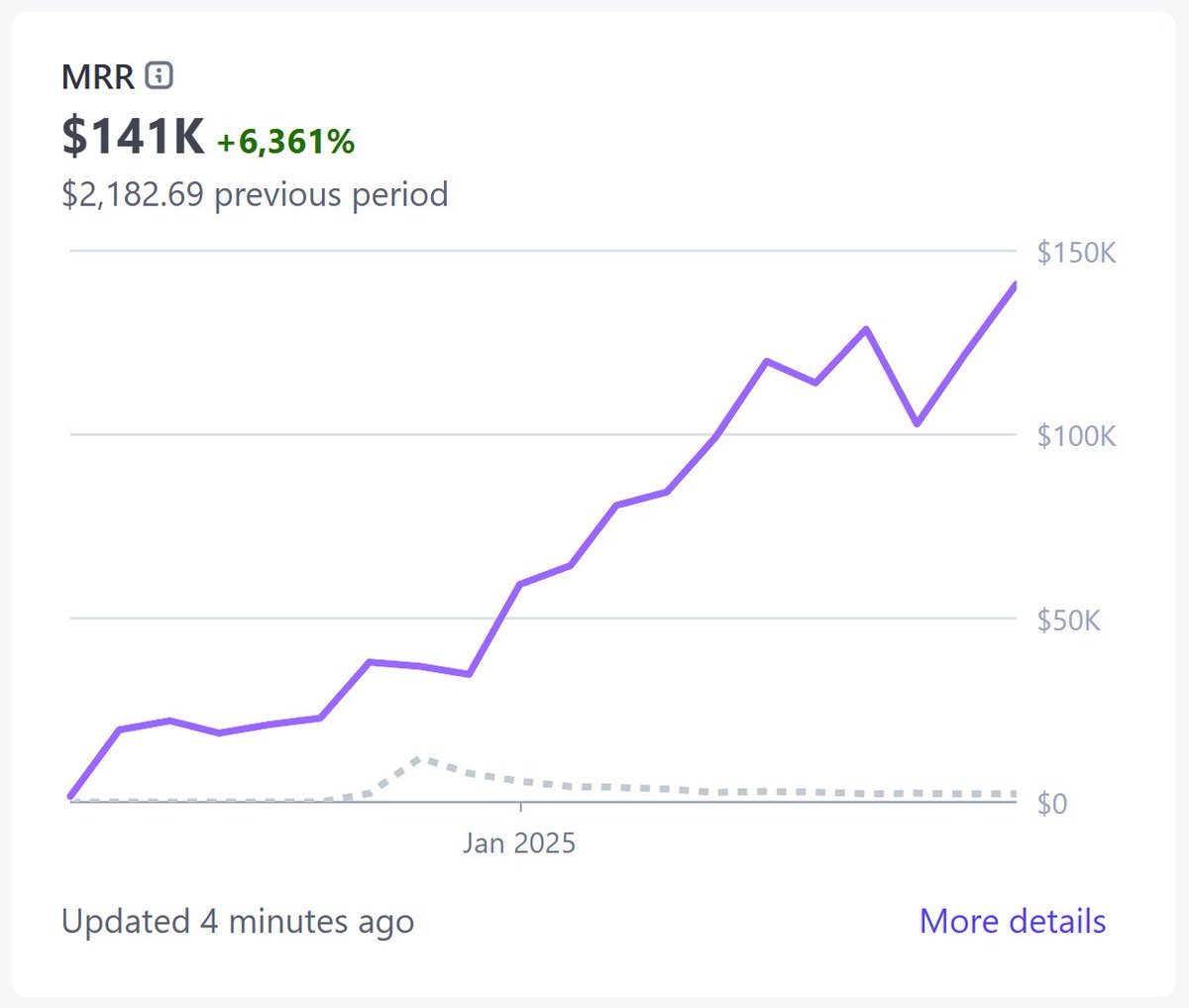Select the +6,361% growth figure

click(285, 142)
